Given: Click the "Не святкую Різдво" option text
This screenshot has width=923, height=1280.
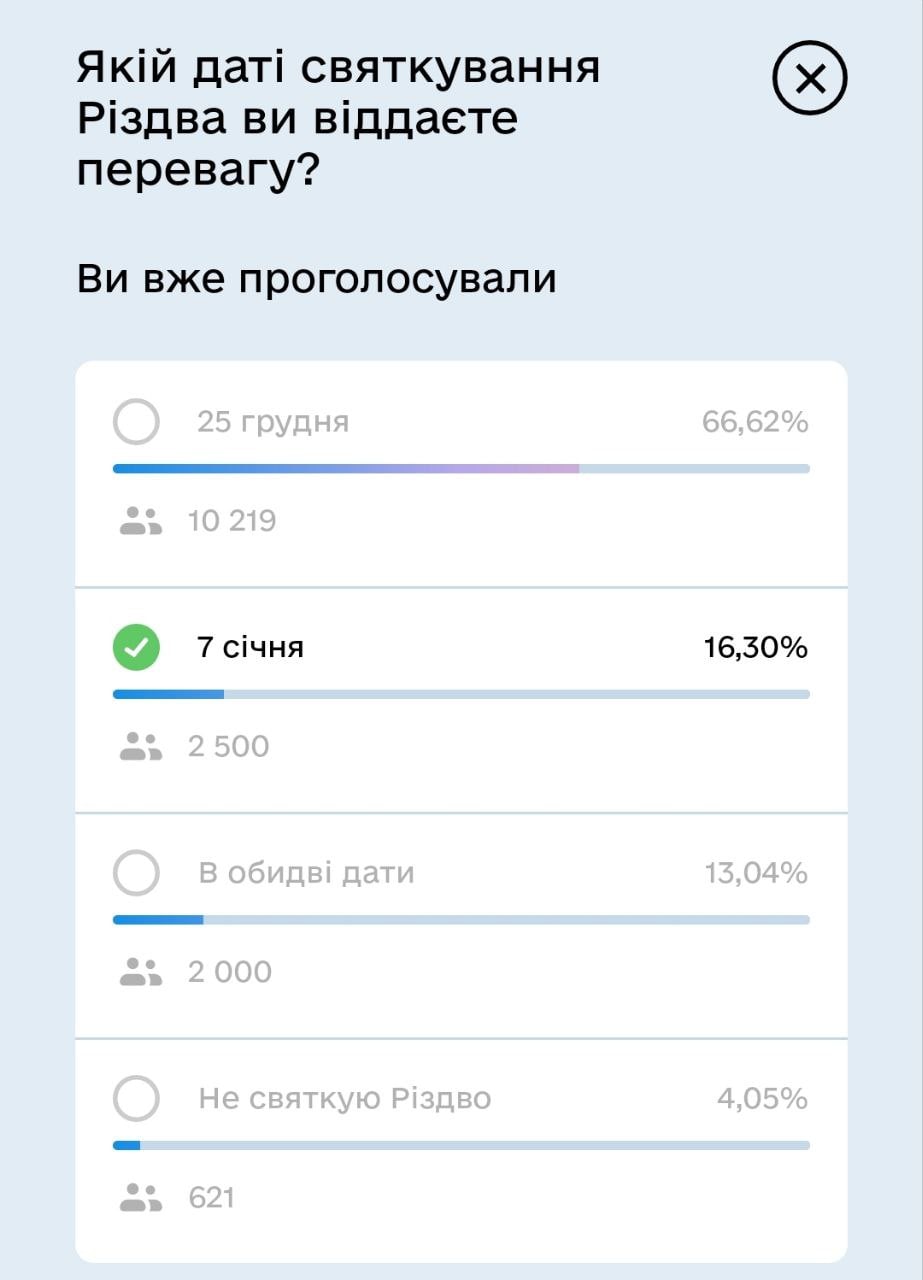Looking at the screenshot, I should coord(345,1099).
